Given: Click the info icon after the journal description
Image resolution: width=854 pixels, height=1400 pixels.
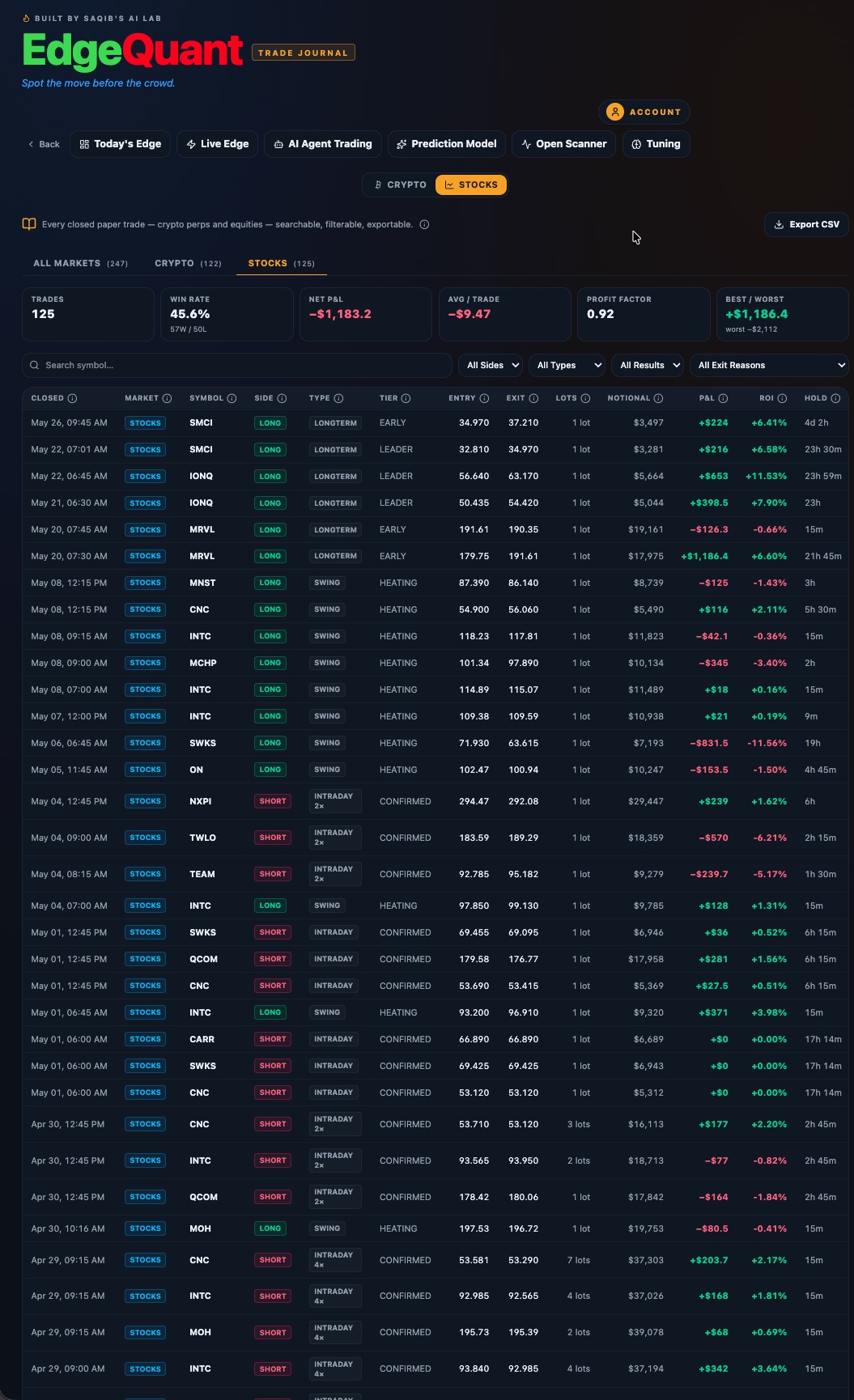Looking at the screenshot, I should 424,224.
